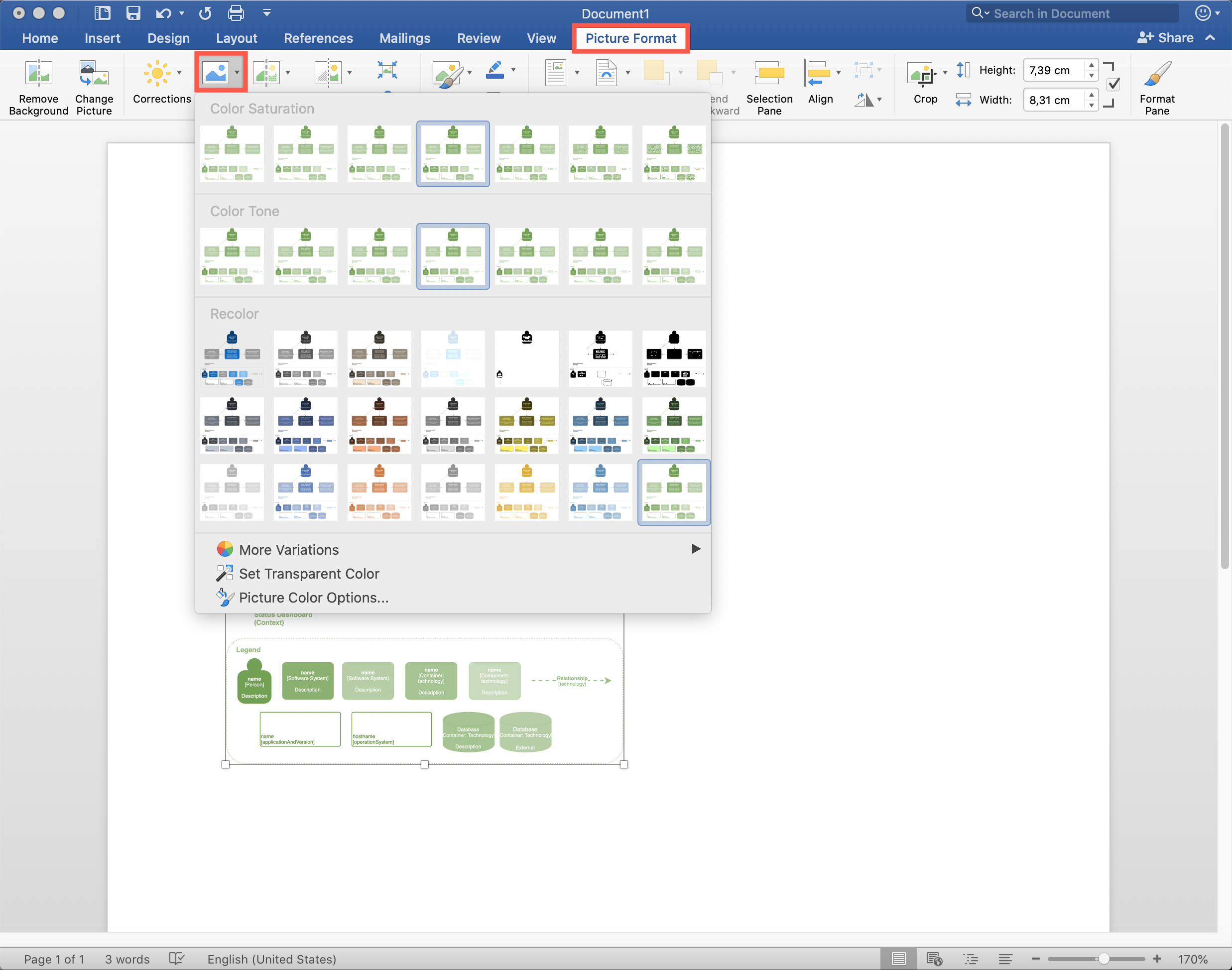Open the Mailings ribbon tab
The width and height of the screenshot is (1232, 970).
click(404, 38)
